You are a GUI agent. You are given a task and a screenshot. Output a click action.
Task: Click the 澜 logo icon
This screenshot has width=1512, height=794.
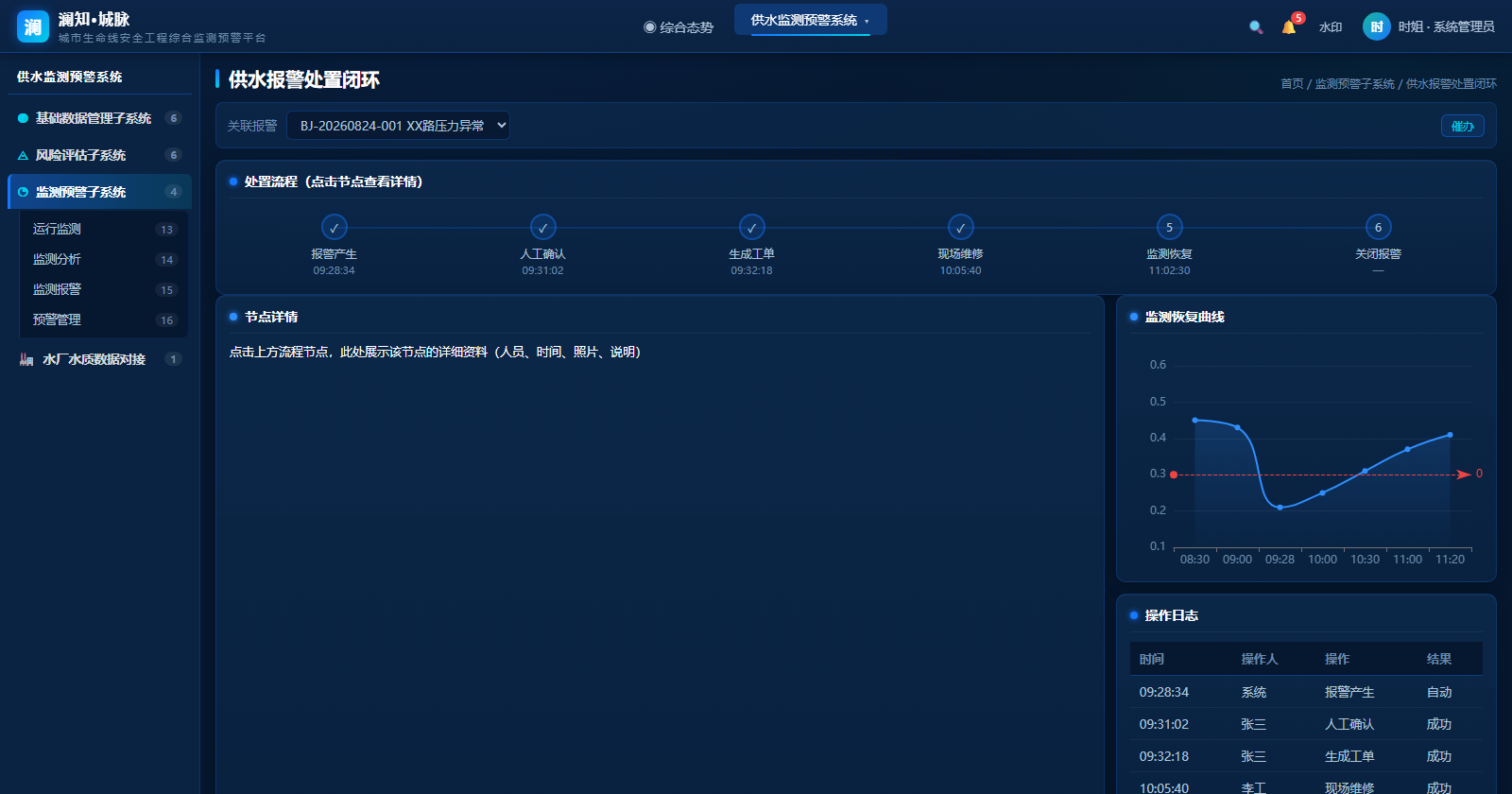(33, 26)
